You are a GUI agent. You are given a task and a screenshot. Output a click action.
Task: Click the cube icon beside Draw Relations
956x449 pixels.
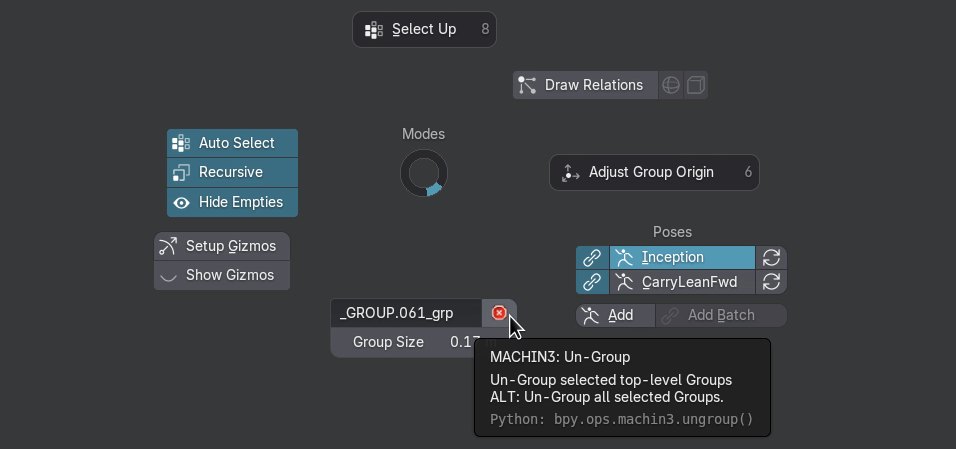695,85
